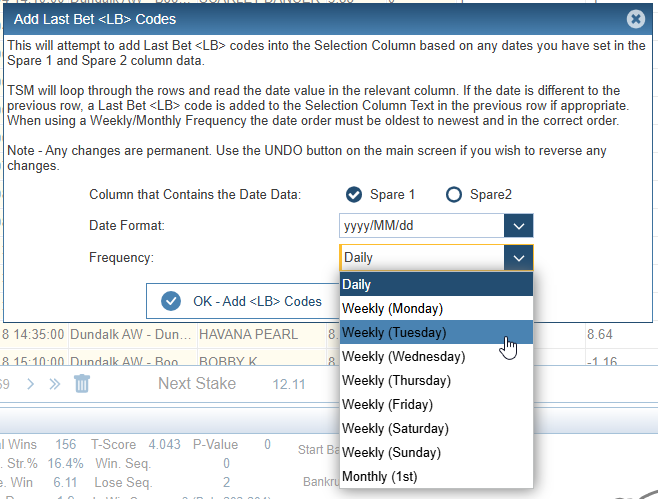Close the Add Last Bet Codes dialog

635,19
